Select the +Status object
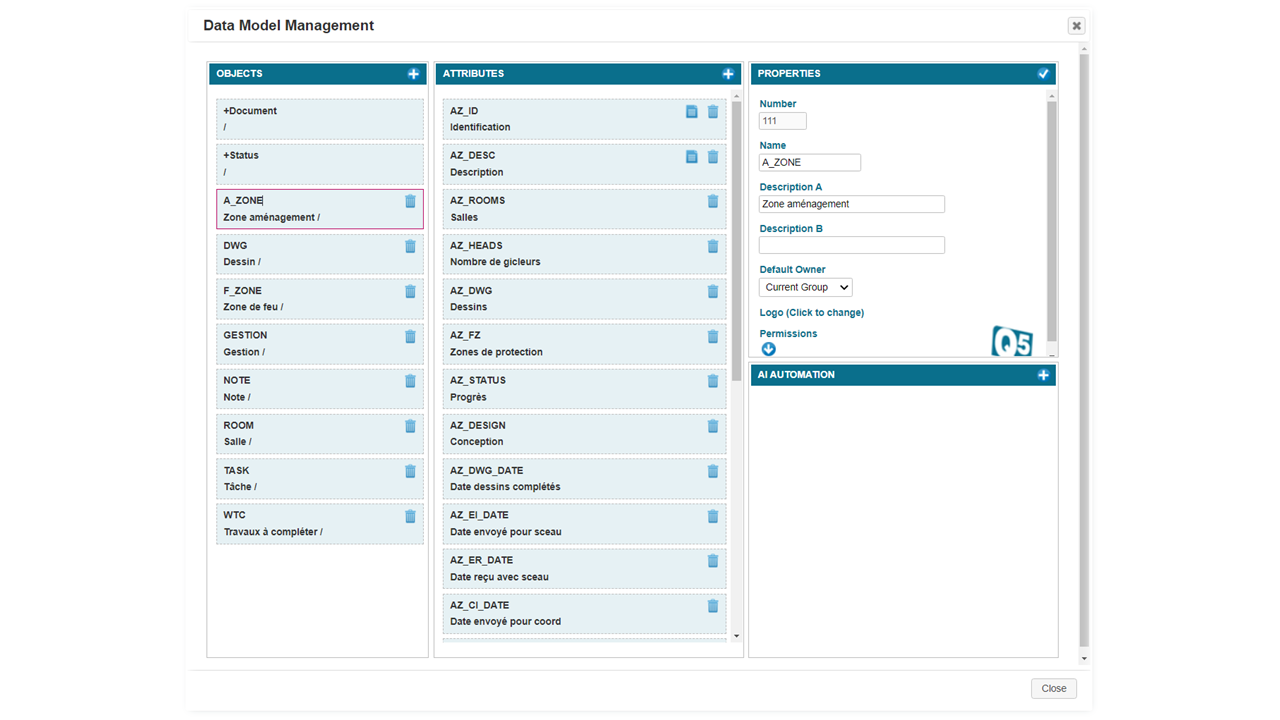The width and height of the screenshot is (1280, 720). [x=320, y=164]
